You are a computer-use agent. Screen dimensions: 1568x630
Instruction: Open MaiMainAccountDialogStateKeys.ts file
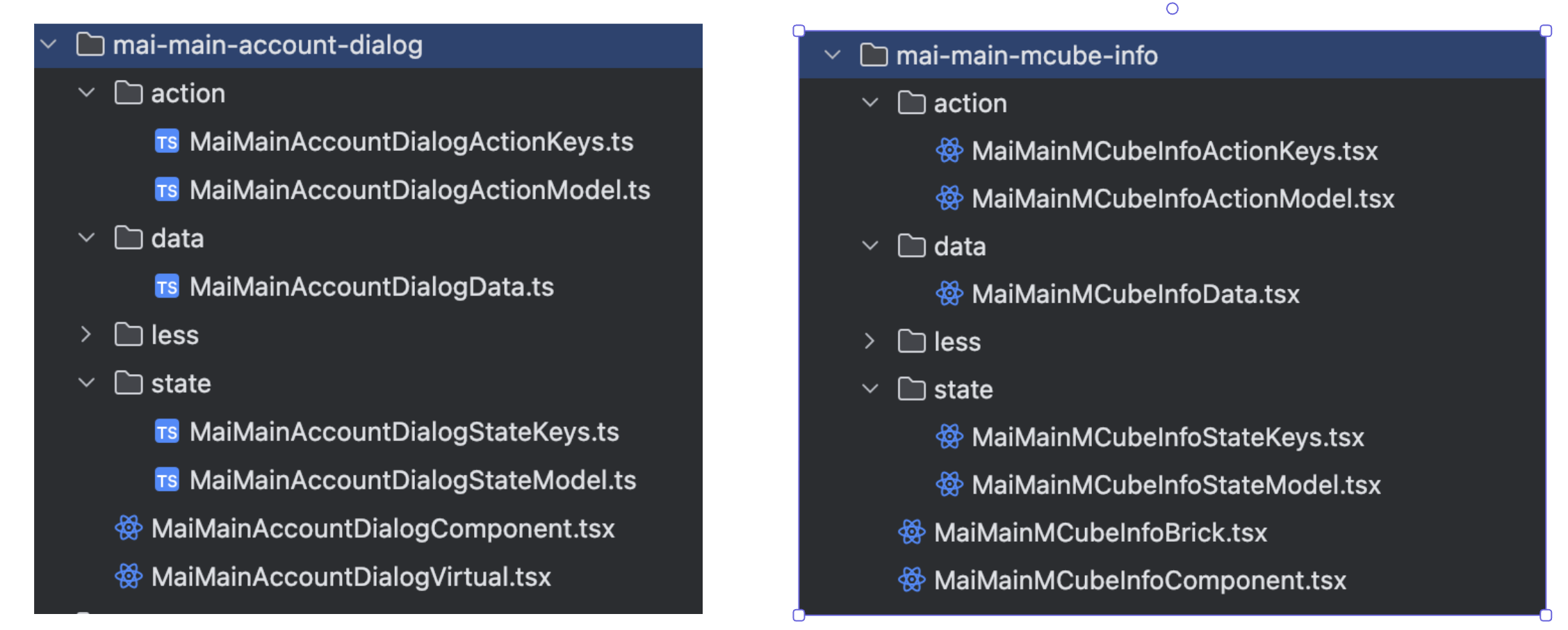[404, 433]
